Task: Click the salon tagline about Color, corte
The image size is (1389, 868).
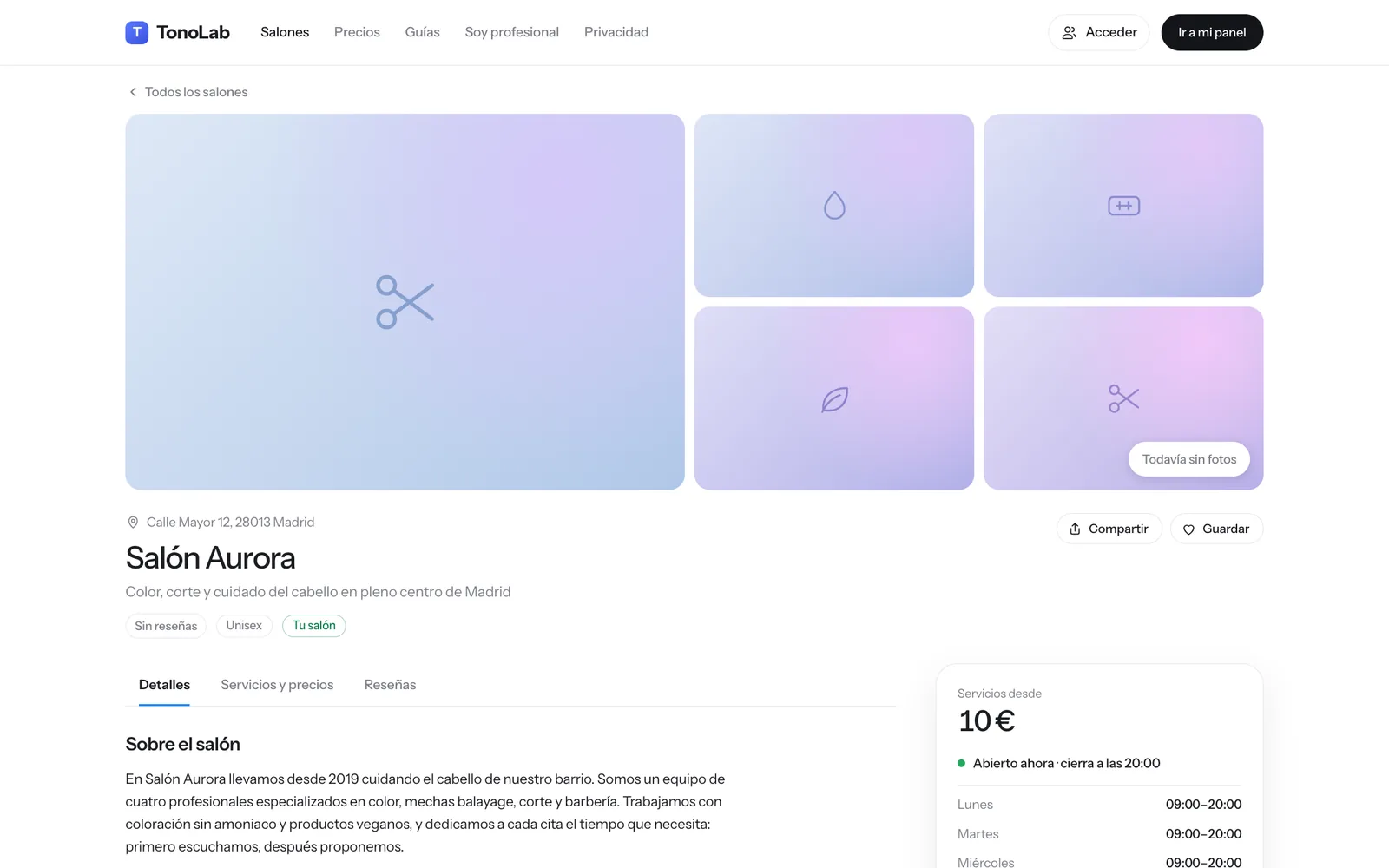Action: pyautogui.click(x=318, y=592)
